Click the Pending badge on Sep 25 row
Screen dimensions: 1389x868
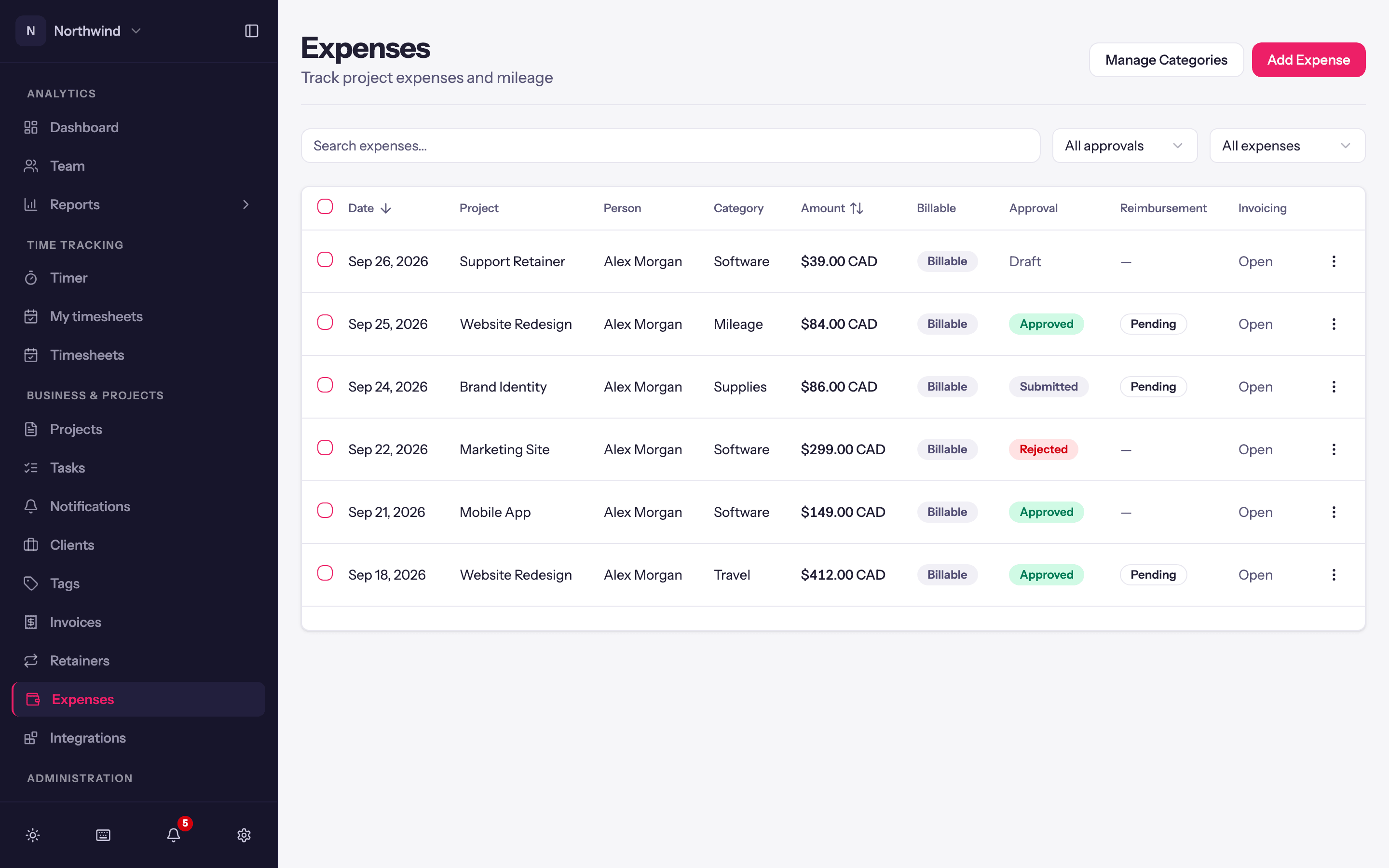(1153, 325)
